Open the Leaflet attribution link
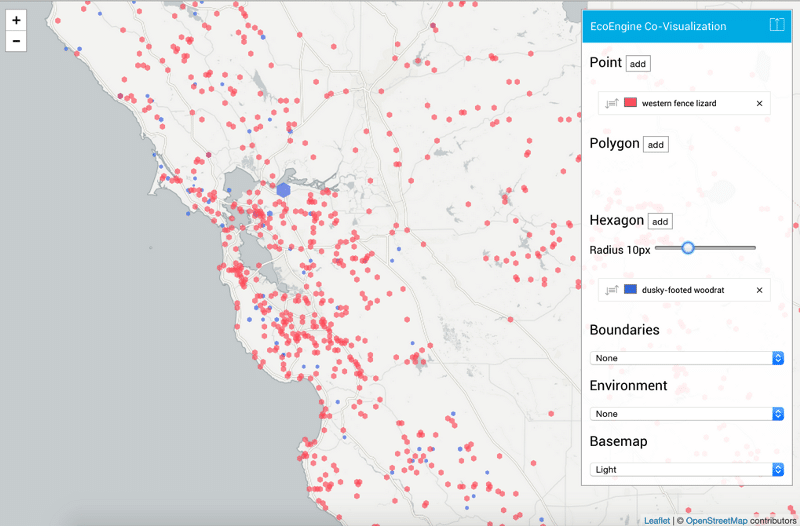The height and width of the screenshot is (526, 800). pyautogui.click(x=656, y=520)
